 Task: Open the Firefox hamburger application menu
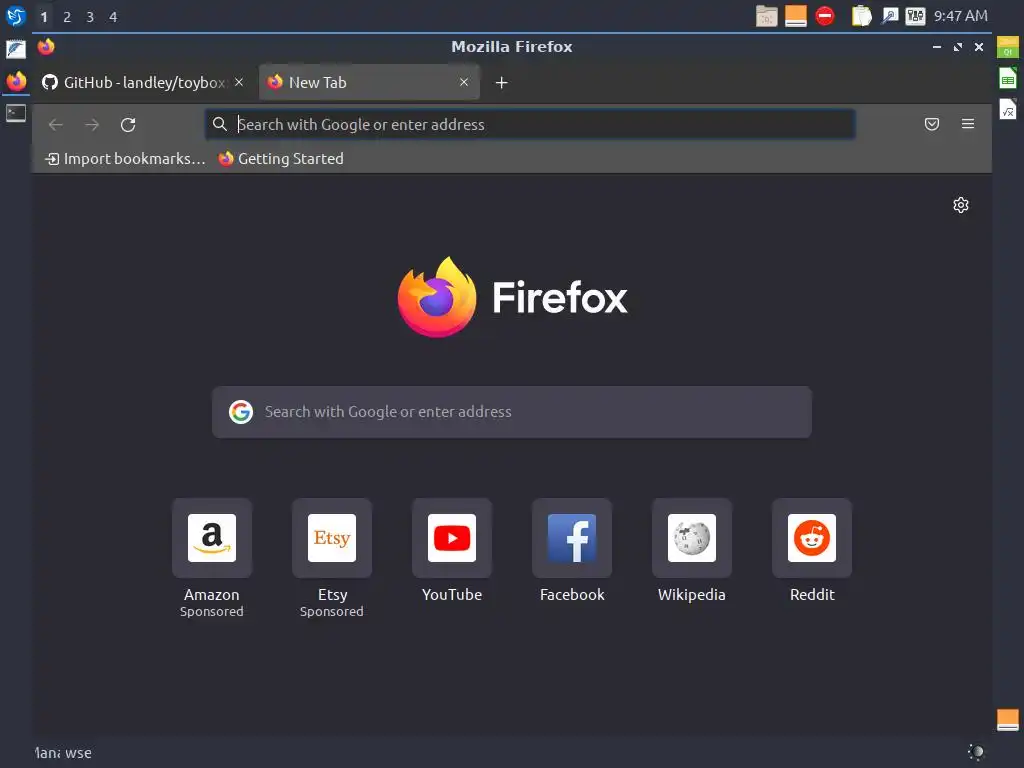[968, 124]
